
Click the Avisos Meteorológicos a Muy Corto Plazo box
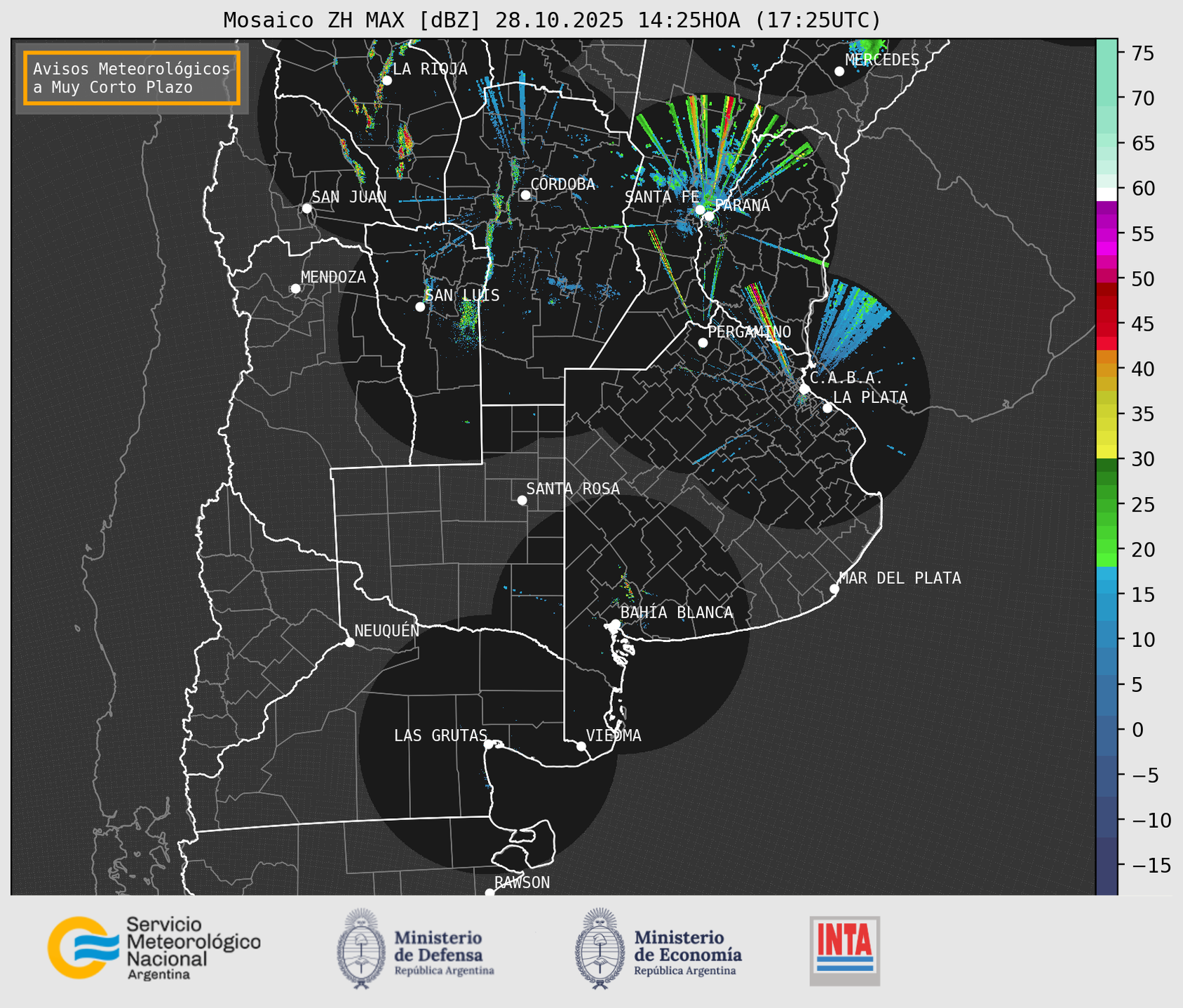[132, 78]
